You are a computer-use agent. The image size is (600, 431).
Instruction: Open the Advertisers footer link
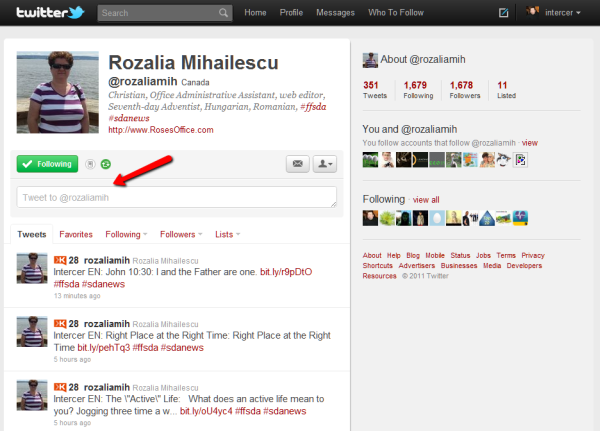pyautogui.click(x=417, y=266)
